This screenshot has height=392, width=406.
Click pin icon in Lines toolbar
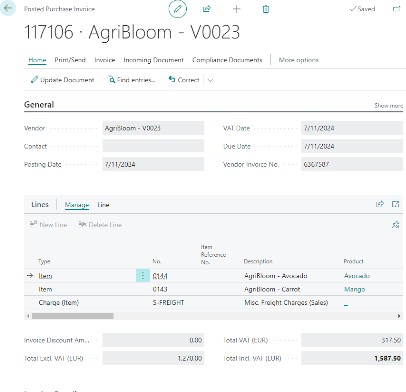(x=395, y=225)
